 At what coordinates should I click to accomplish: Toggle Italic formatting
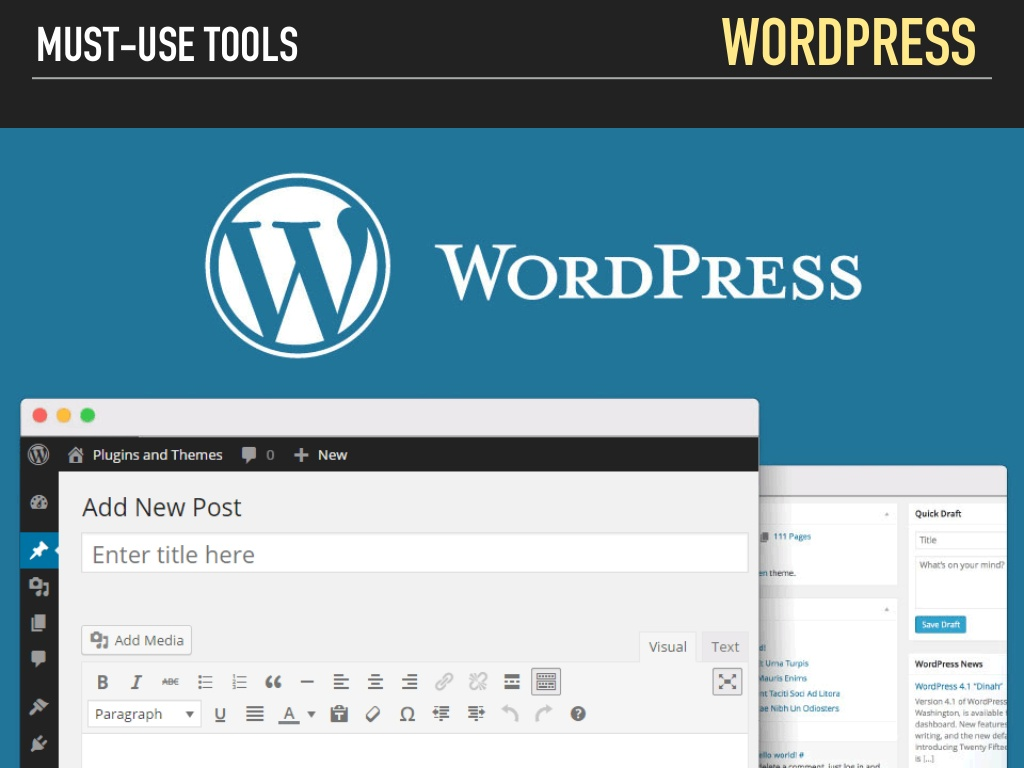click(x=136, y=682)
